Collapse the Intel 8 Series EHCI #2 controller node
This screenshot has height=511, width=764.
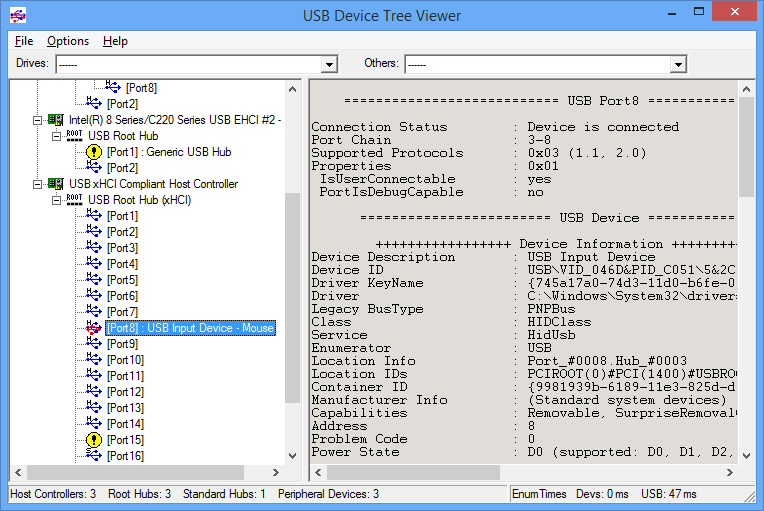pos(38,120)
